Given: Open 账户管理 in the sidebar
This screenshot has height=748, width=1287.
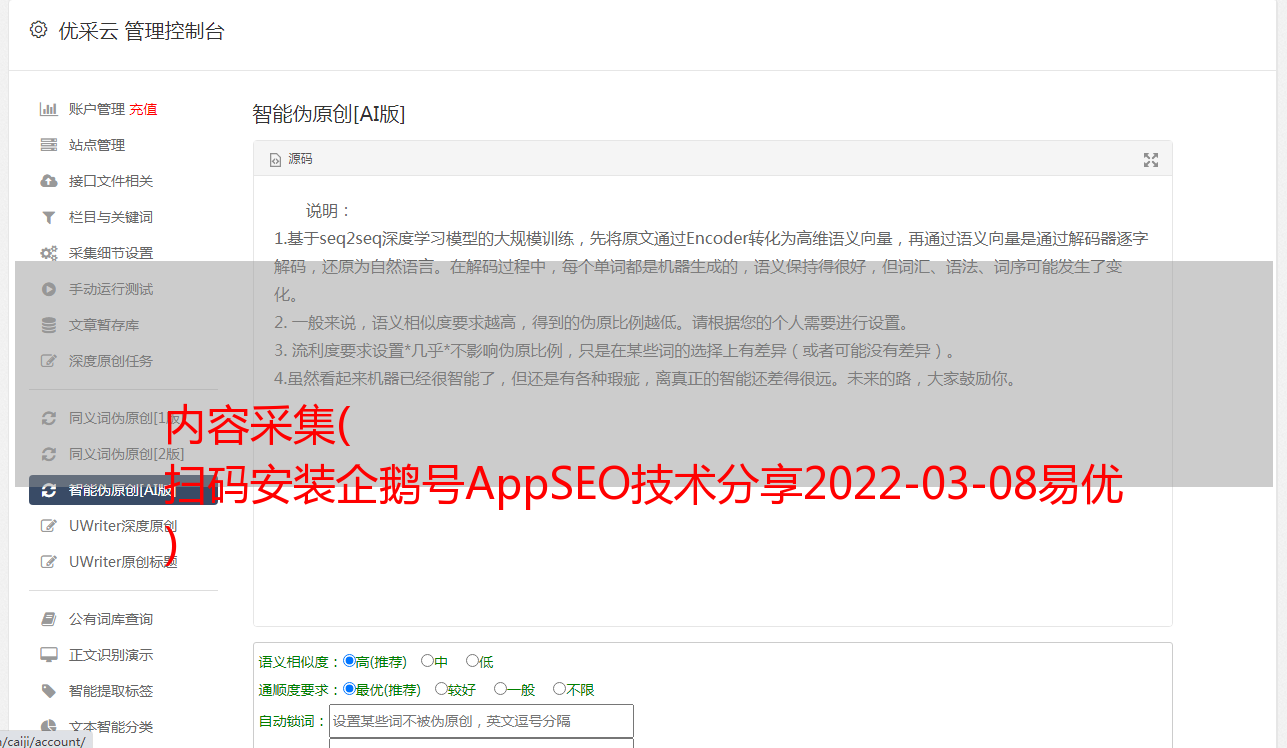Looking at the screenshot, I should (97, 109).
